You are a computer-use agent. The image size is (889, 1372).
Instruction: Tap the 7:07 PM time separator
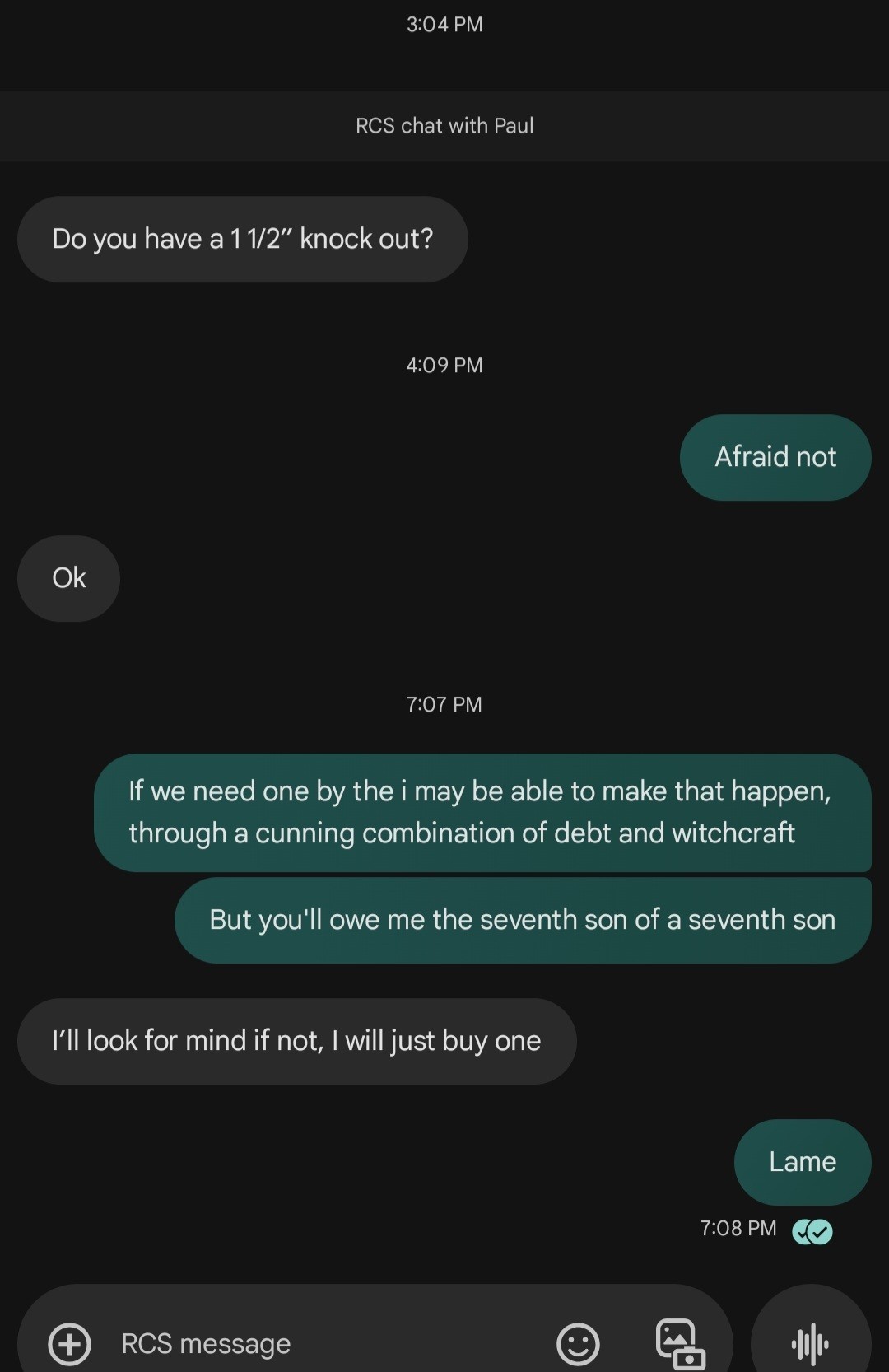pos(444,704)
